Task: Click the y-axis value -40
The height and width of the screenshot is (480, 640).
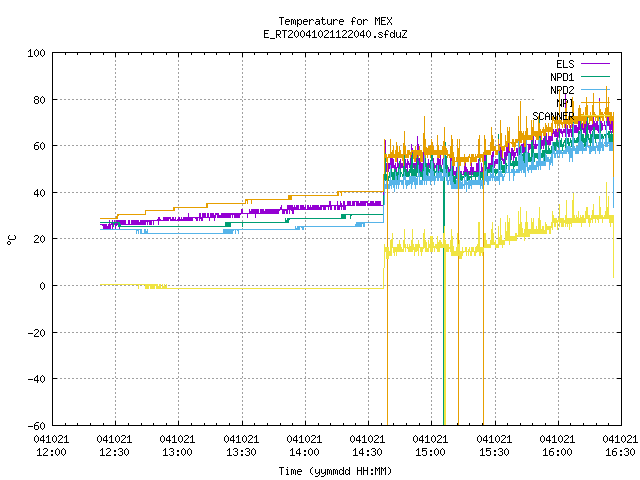Action: [36, 379]
